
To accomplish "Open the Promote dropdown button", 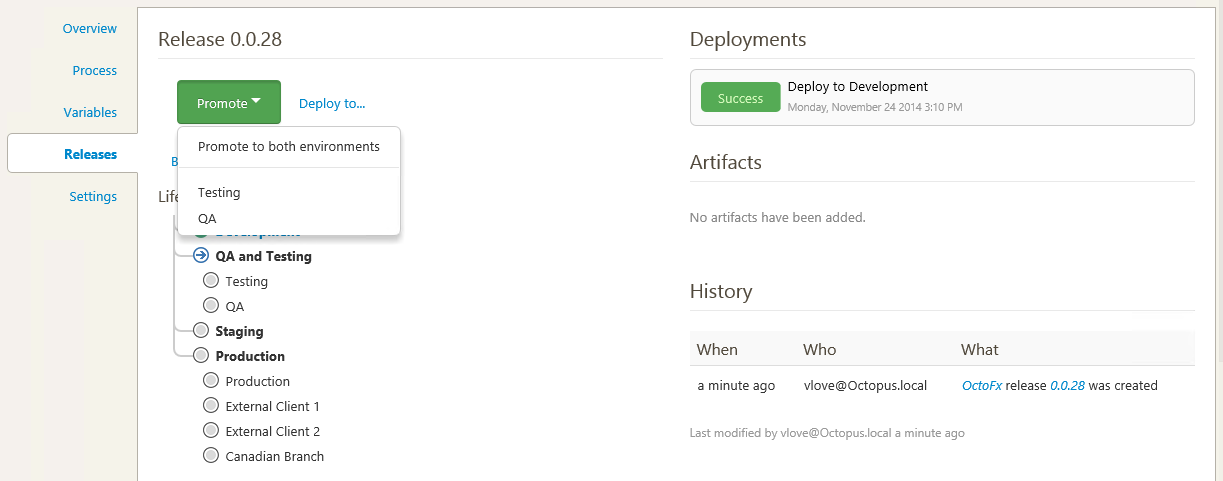I will (x=229, y=103).
